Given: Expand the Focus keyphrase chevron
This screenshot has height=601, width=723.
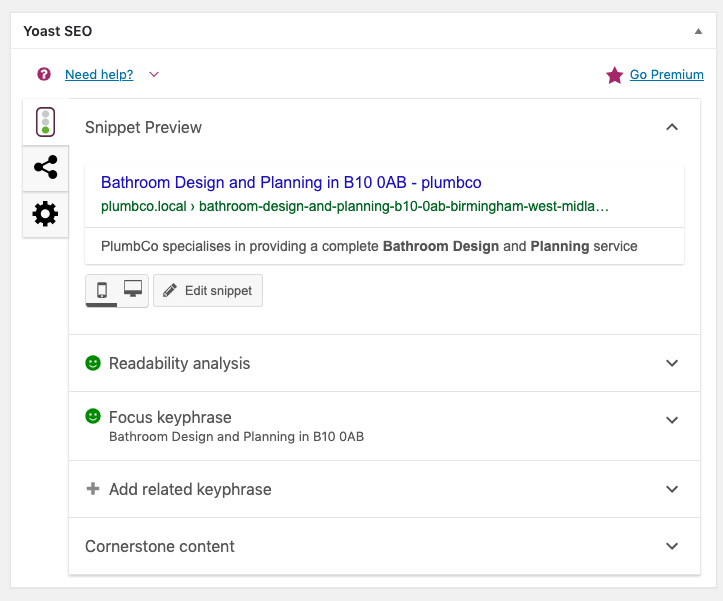Looking at the screenshot, I should (672, 420).
